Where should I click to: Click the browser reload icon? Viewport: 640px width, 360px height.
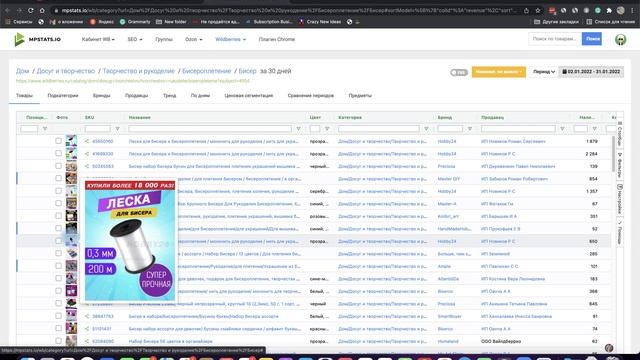pos(31,10)
